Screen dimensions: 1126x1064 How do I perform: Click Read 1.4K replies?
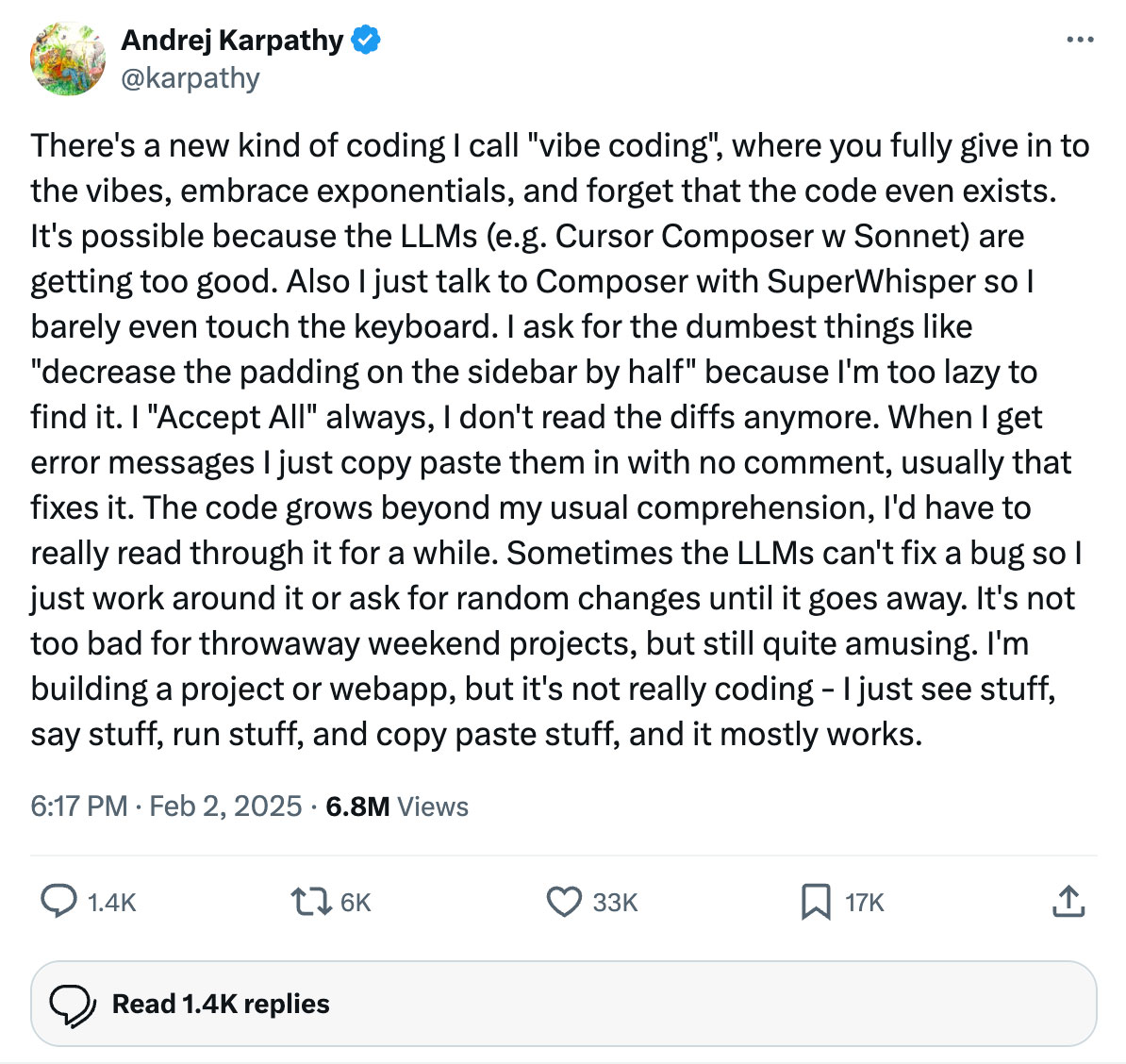tap(221, 1004)
